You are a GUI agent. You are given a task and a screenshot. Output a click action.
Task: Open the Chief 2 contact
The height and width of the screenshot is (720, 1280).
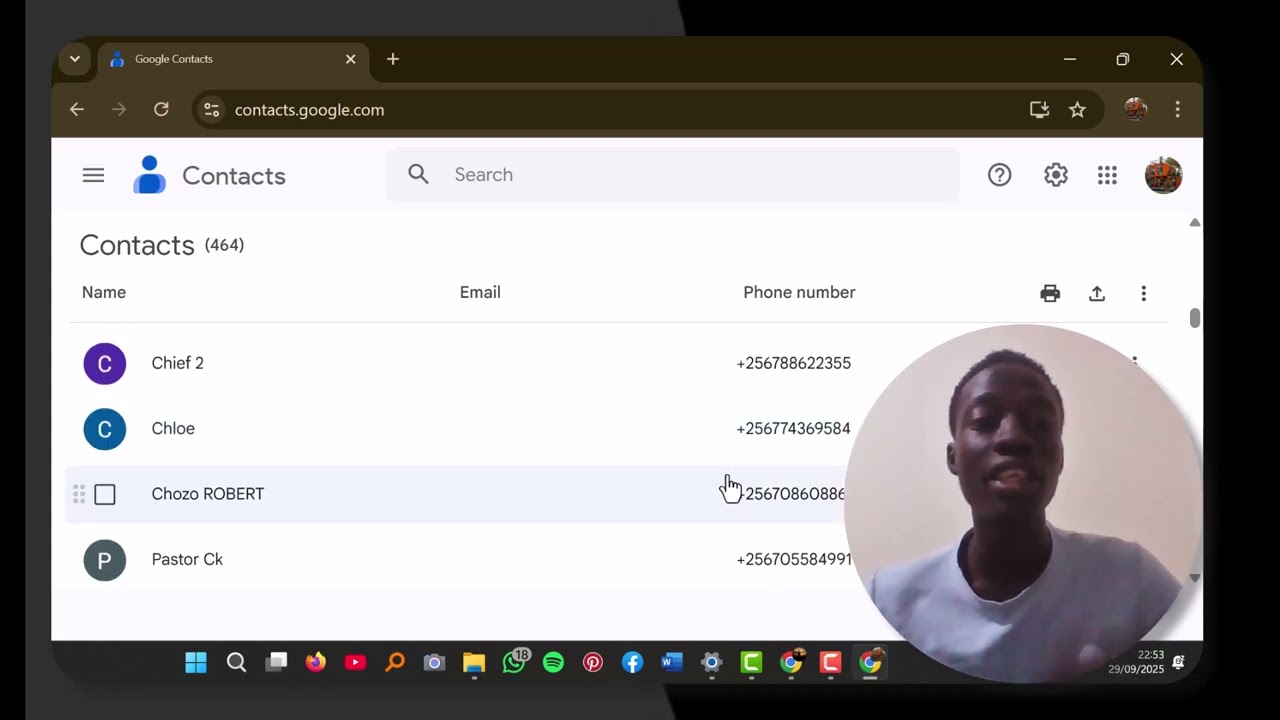pyautogui.click(x=177, y=363)
